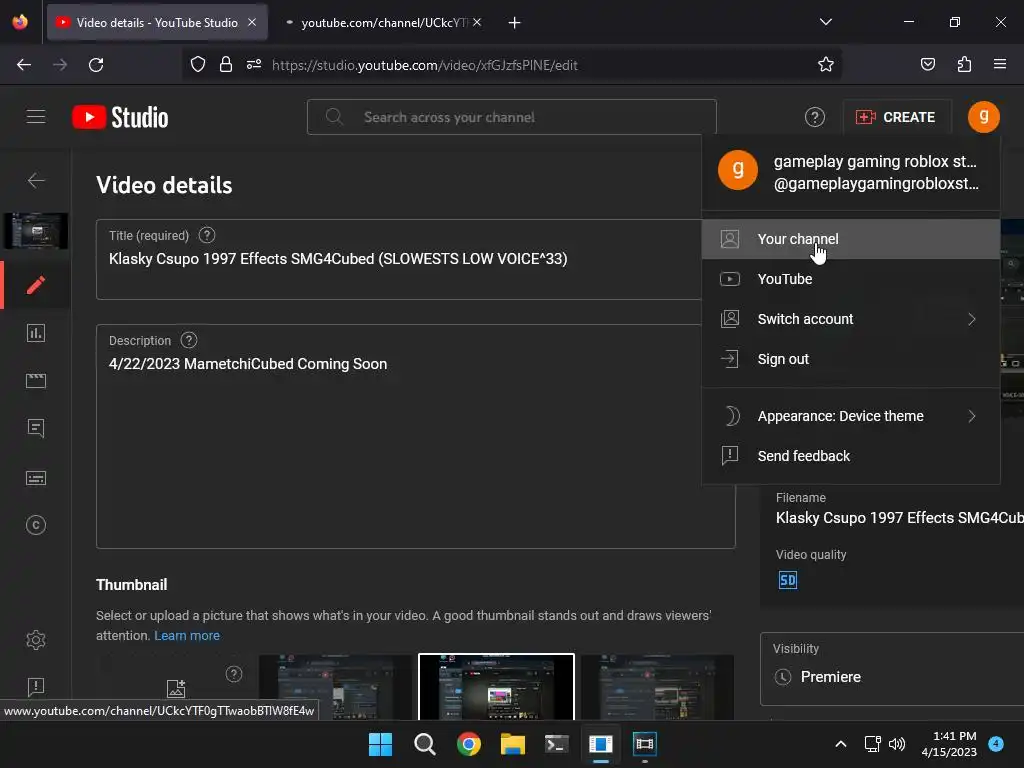Screen dimensions: 1024x768
Task: Click the Title help question mark
Action: click(207, 235)
